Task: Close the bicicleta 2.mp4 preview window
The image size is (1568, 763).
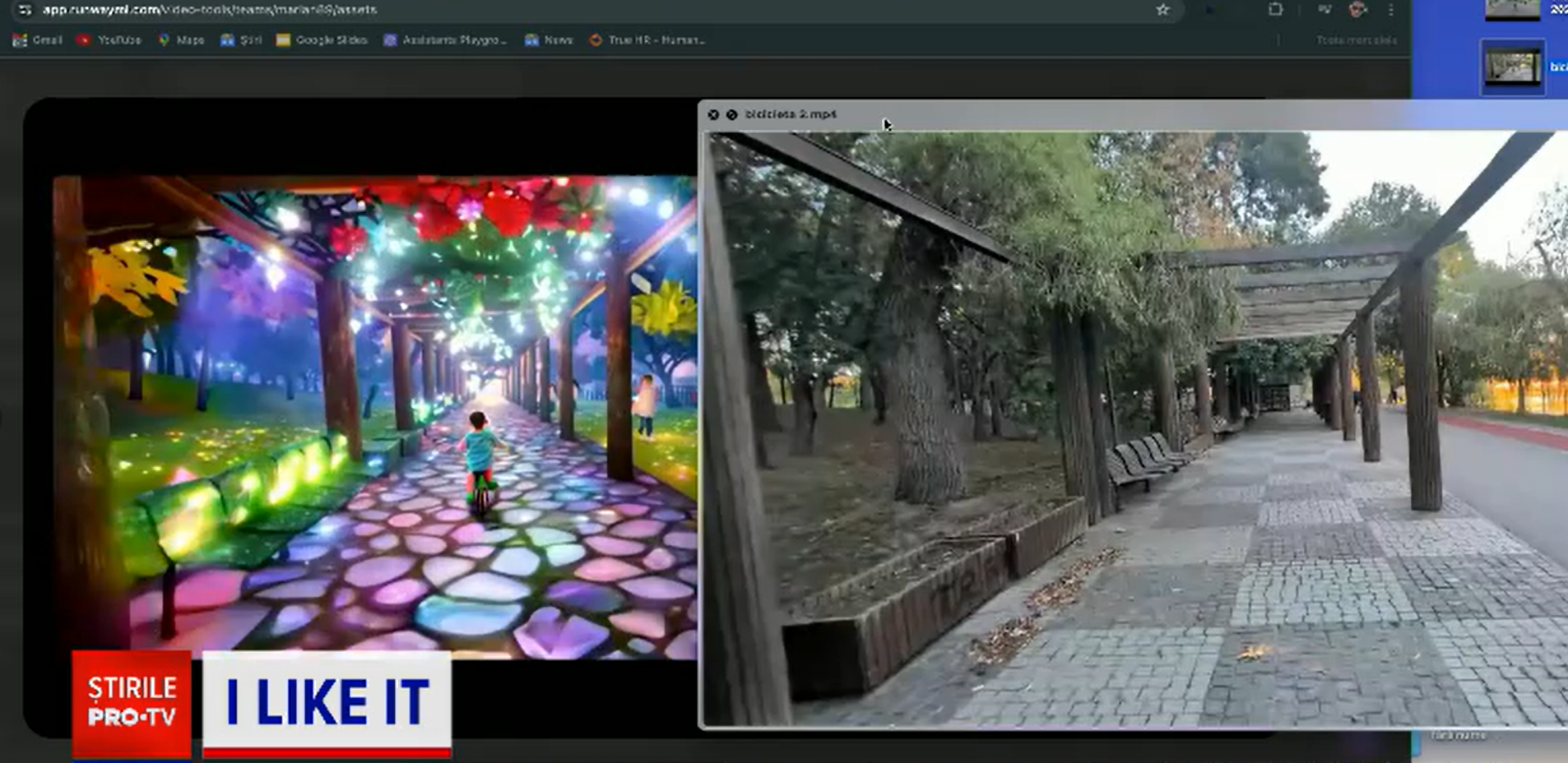Action: (713, 115)
